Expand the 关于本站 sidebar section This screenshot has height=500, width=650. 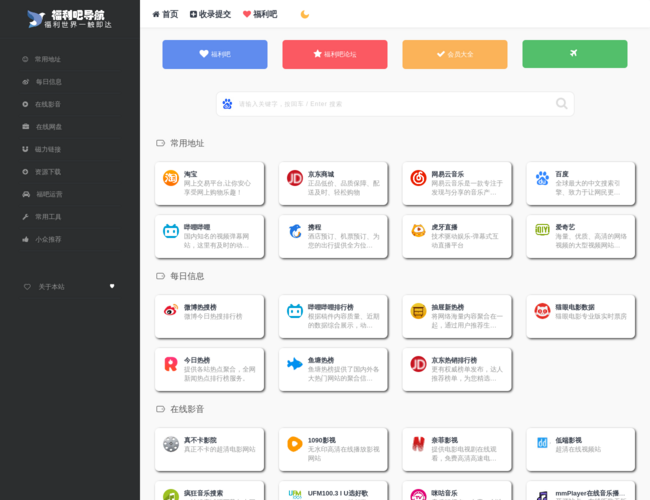click(x=70, y=287)
